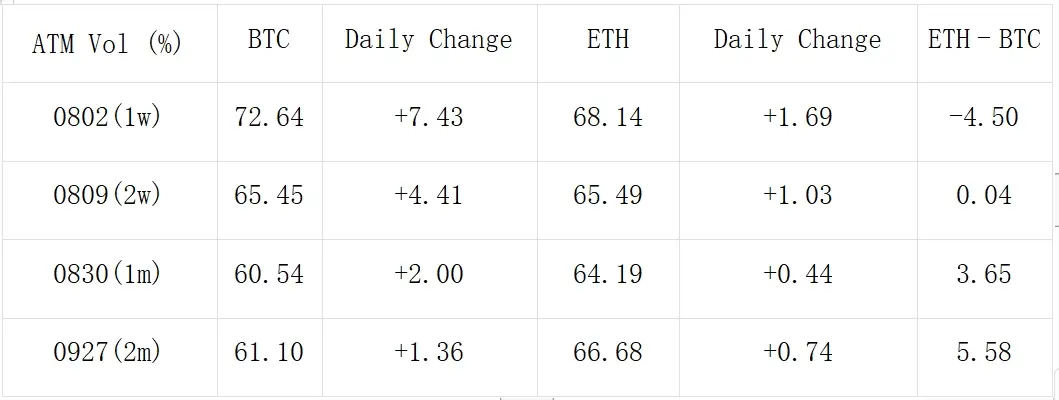The height and width of the screenshot is (400, 1059).
Task: Select BTC value 72.64
Action: [x=269, y=117]
